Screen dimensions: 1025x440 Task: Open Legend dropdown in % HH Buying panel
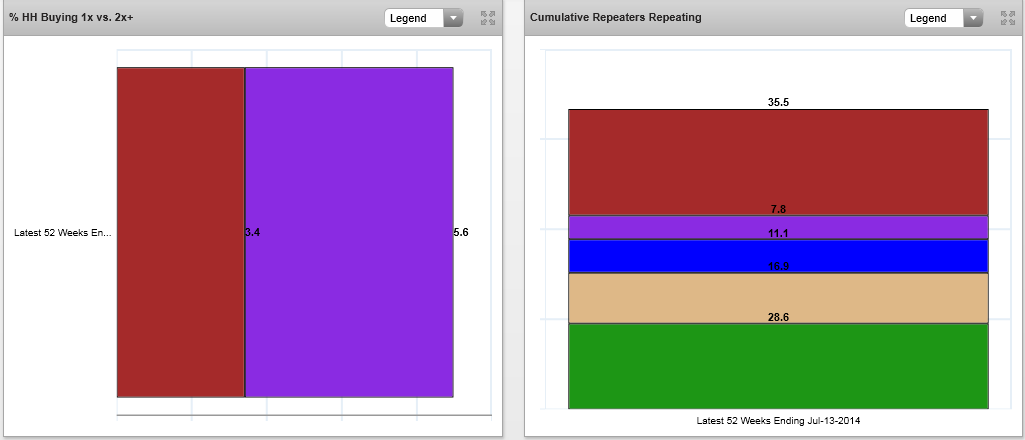coord(424,18)
